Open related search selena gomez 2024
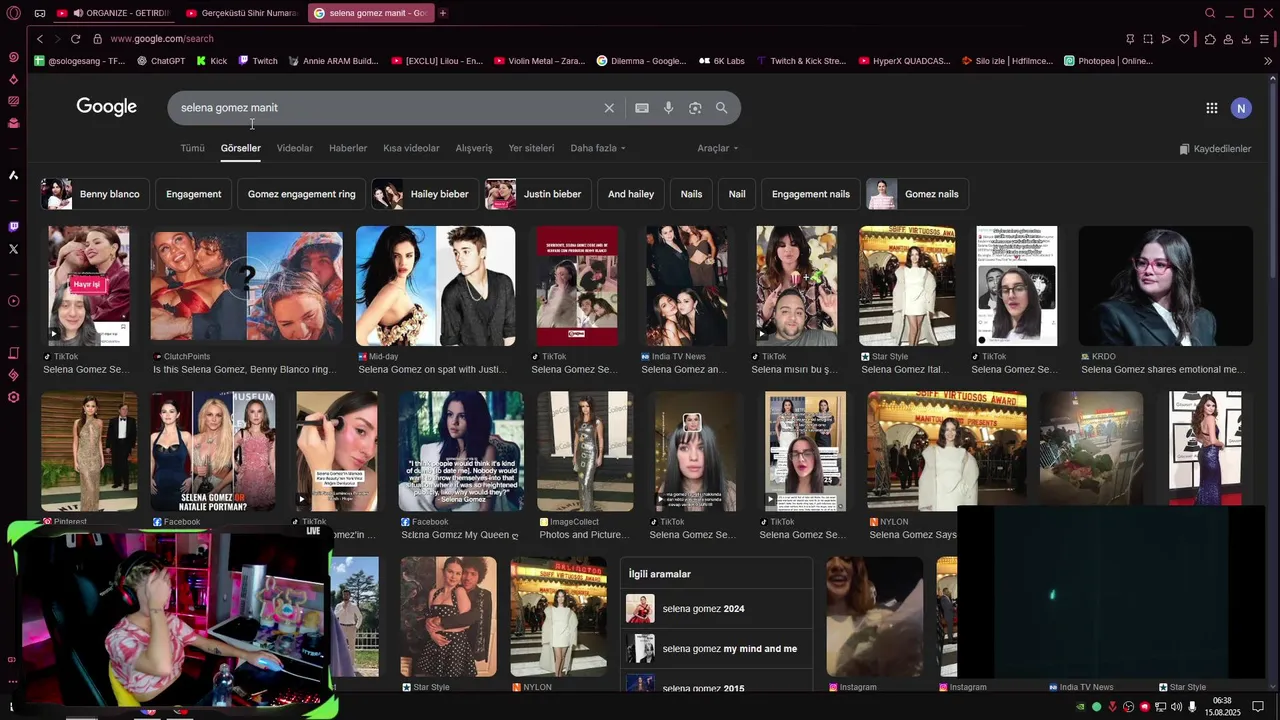Image resolution: width=1280 pixels, height=720 pixels. pos(716,609)
